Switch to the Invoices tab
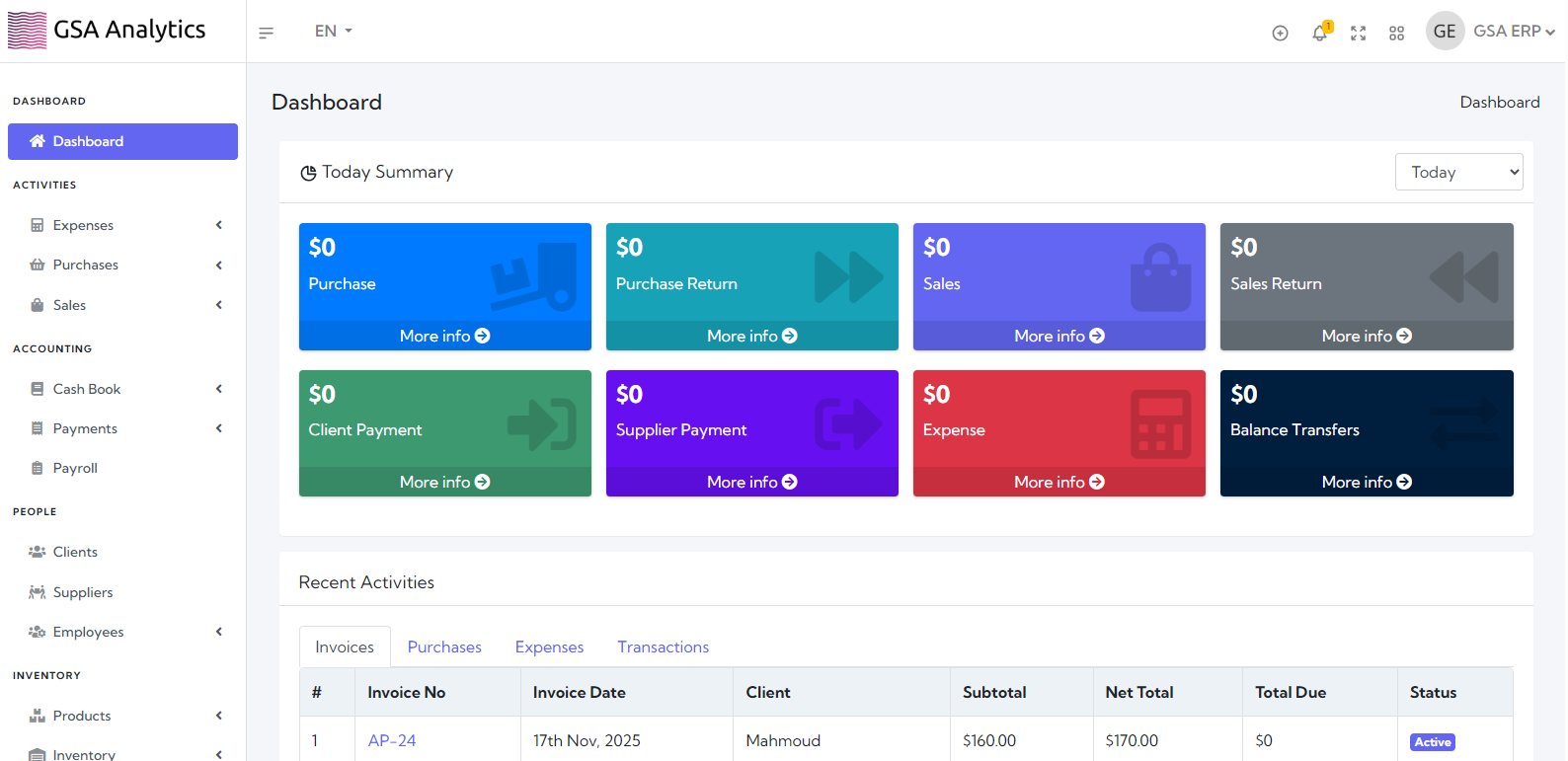 point(345,647)
